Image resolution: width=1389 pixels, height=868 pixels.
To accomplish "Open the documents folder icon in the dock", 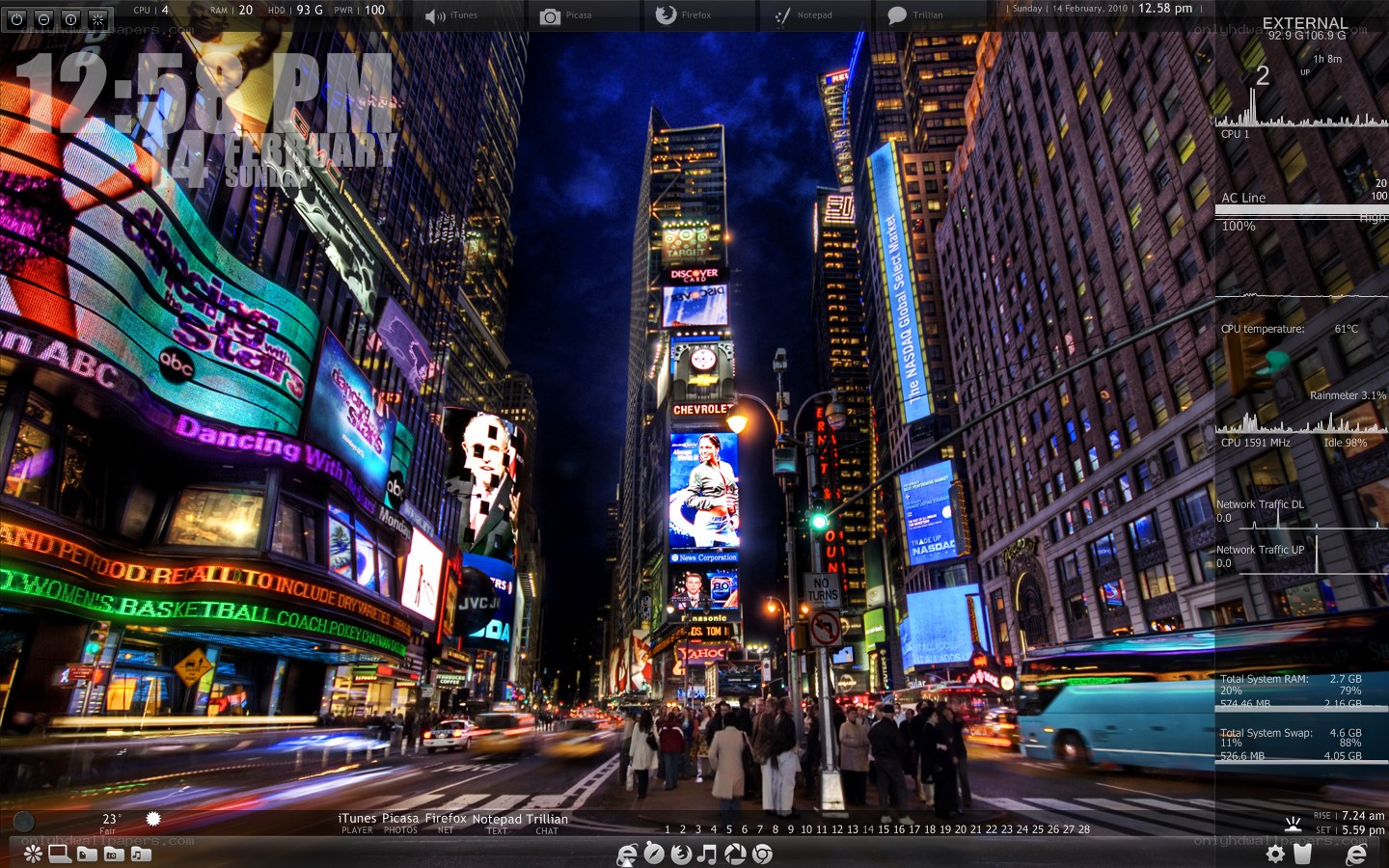I will click(x=87, y=854).
